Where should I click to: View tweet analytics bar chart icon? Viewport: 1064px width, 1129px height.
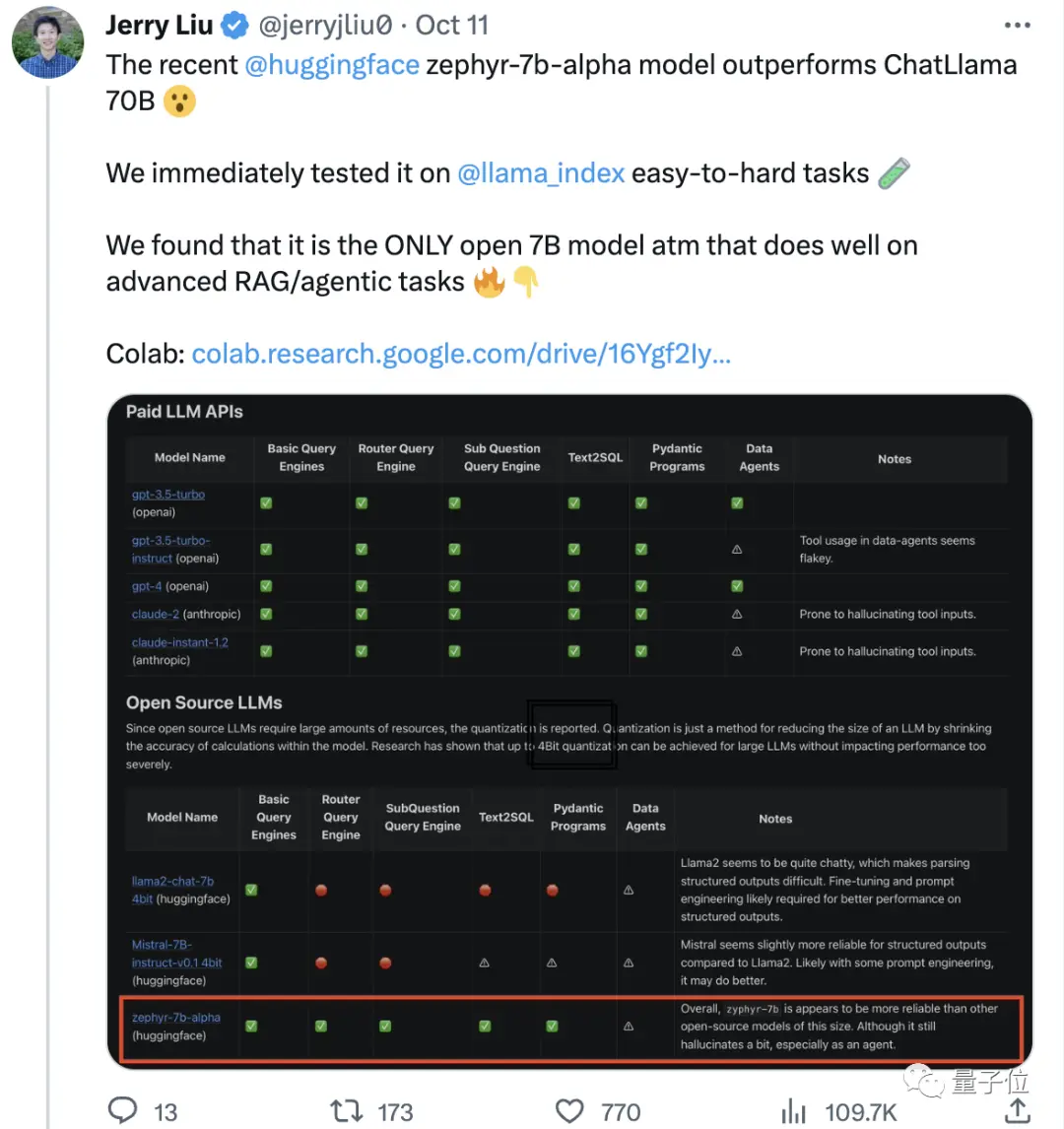[x=793, y=1111]
